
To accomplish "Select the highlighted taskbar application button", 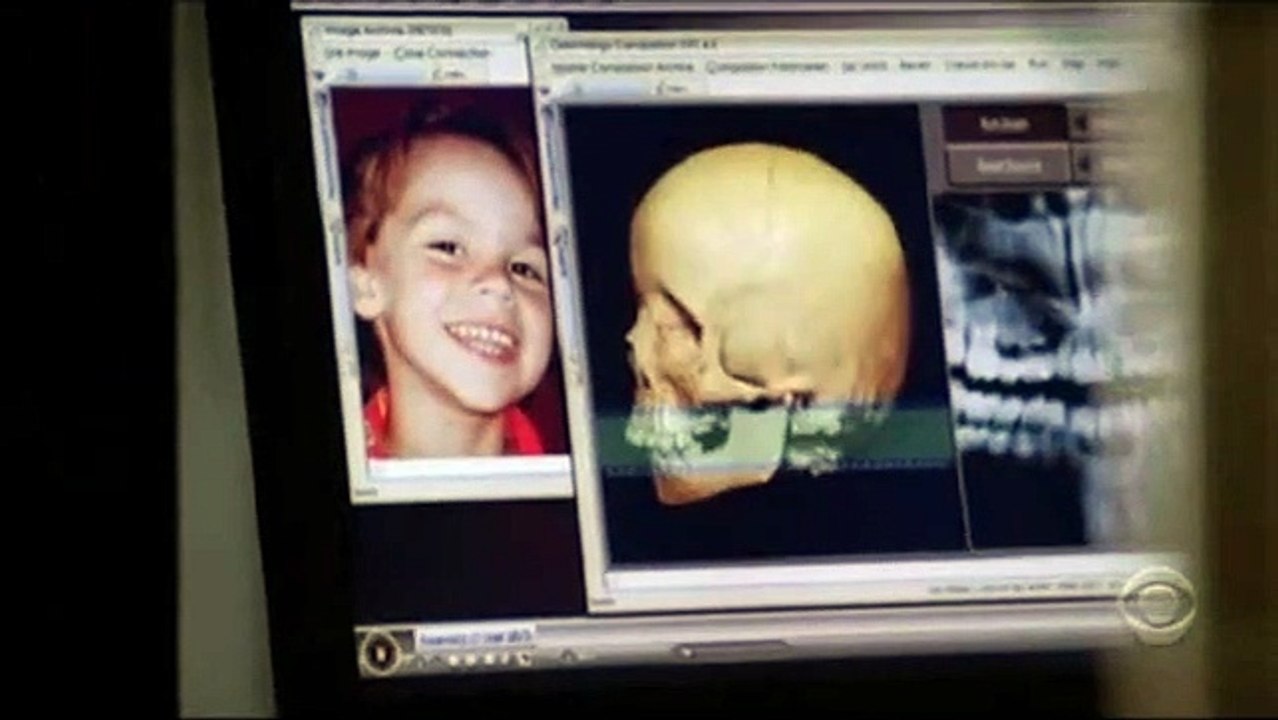I will tap(475, 636).
